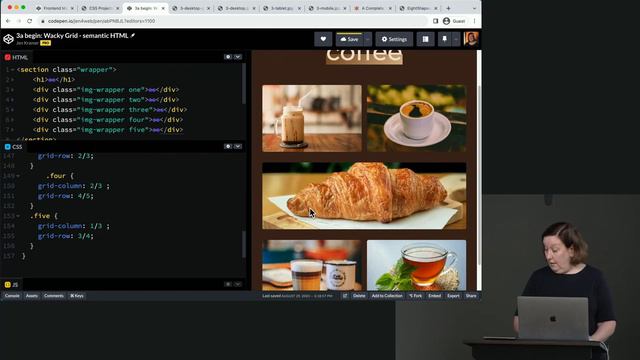The width and height of the screenshot is (640, 360).
Task: Select the JS editor tab label
Action: [11, 284]
